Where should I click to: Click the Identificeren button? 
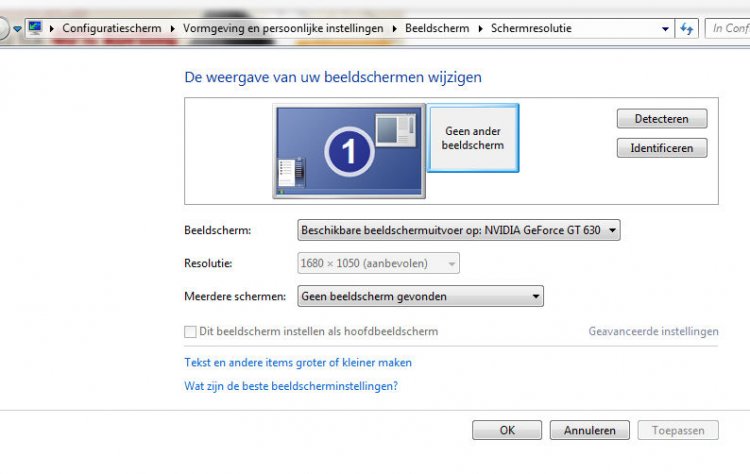tap(662, 148)
